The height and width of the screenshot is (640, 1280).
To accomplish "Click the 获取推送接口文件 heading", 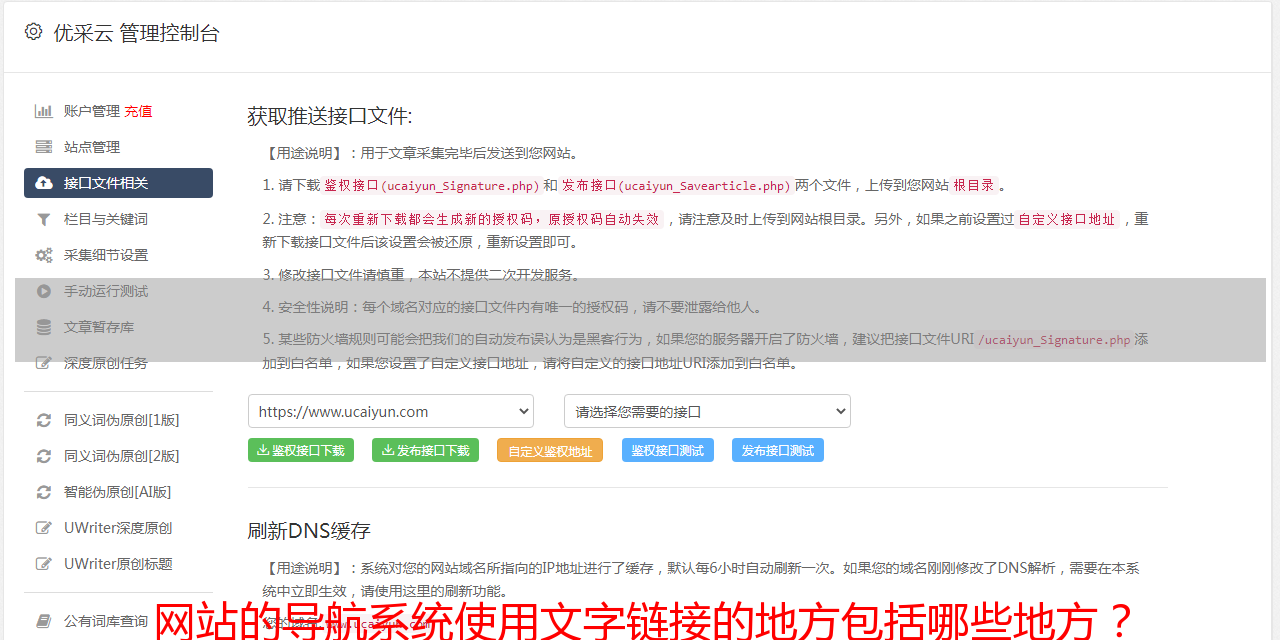I will point(330,116).
